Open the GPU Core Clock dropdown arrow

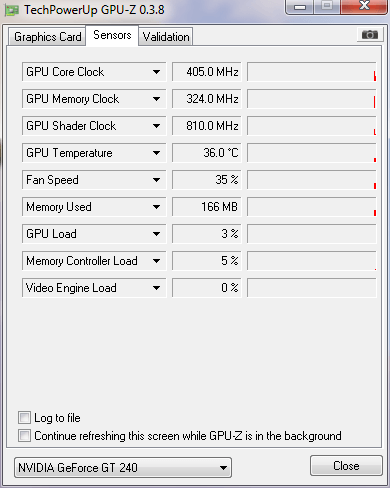tap(156, 72)
